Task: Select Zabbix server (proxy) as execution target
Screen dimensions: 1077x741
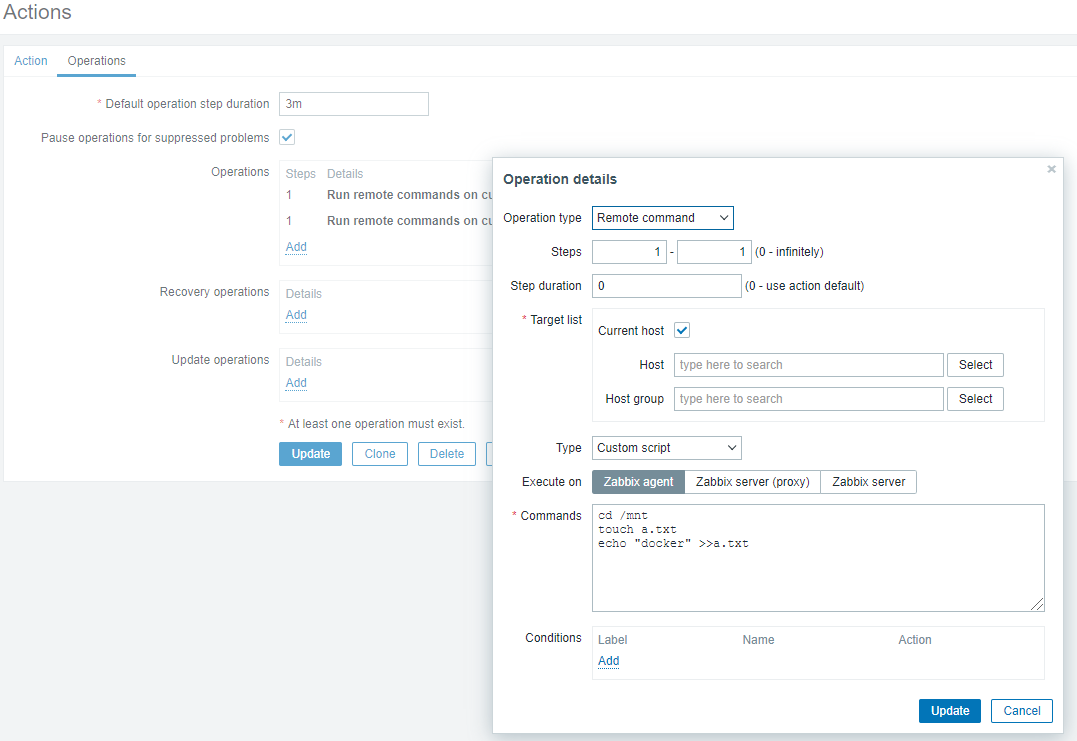Action: pyautogui.click(x=751, y=481)
